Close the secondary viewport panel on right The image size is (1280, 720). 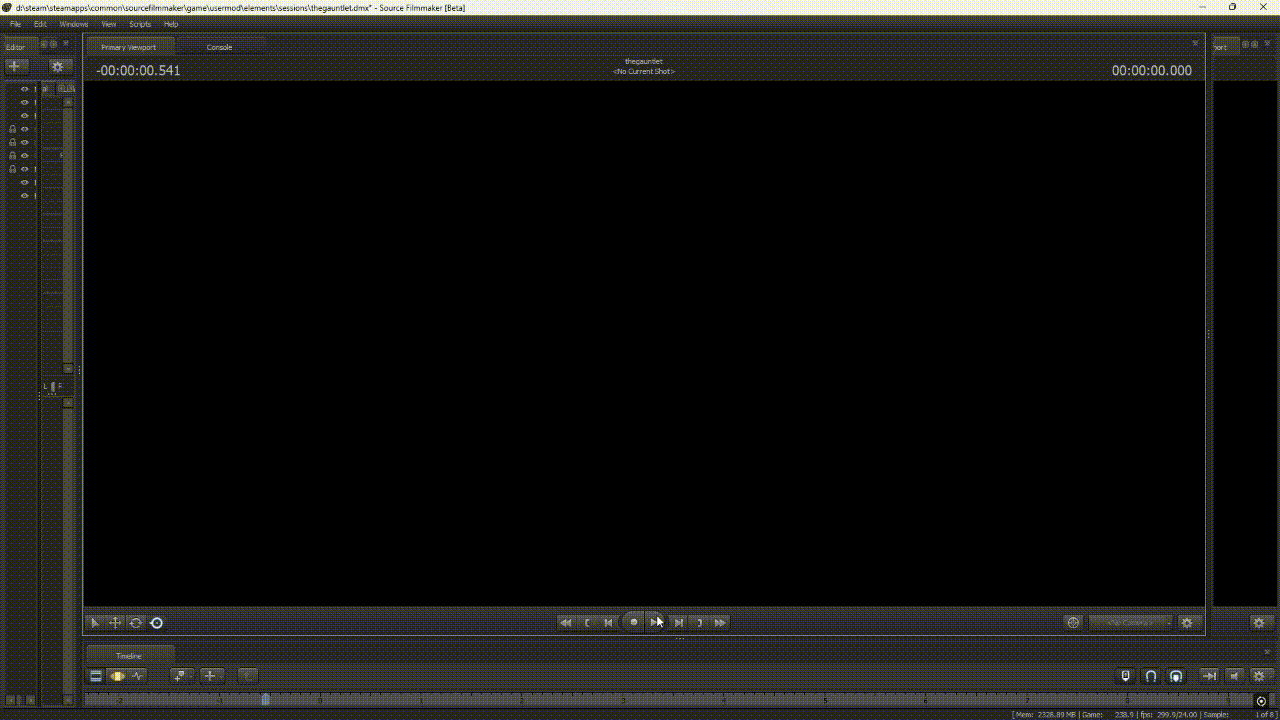tap(1268, 43)
